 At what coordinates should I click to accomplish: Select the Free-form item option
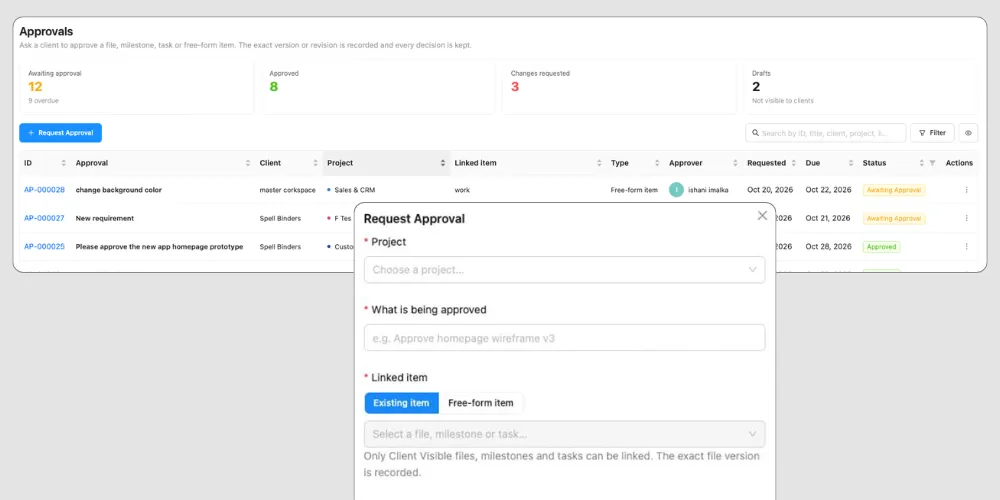point(481,403)
